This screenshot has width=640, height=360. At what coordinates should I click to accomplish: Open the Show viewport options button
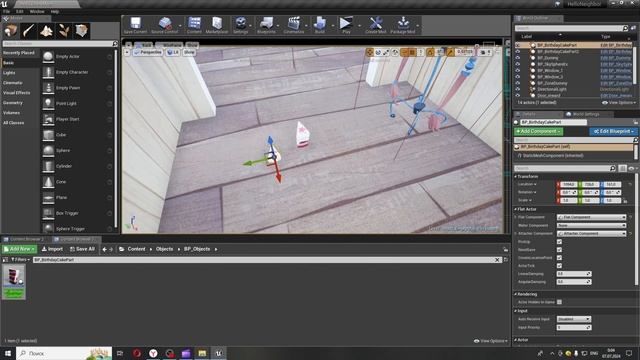coord(189,52)
